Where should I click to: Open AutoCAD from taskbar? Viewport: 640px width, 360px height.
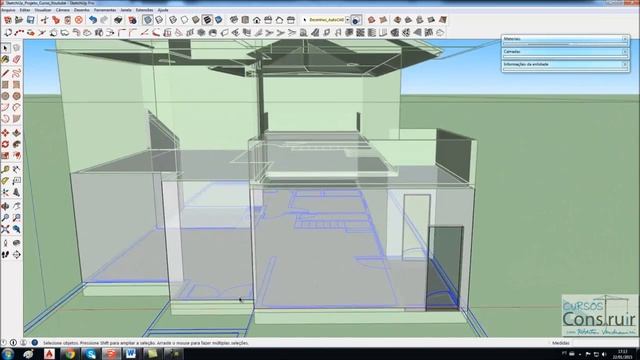[x=49, y=354]
